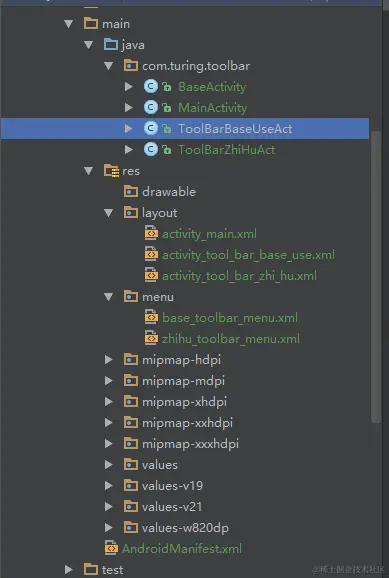Select the drawable folder label

169,192
